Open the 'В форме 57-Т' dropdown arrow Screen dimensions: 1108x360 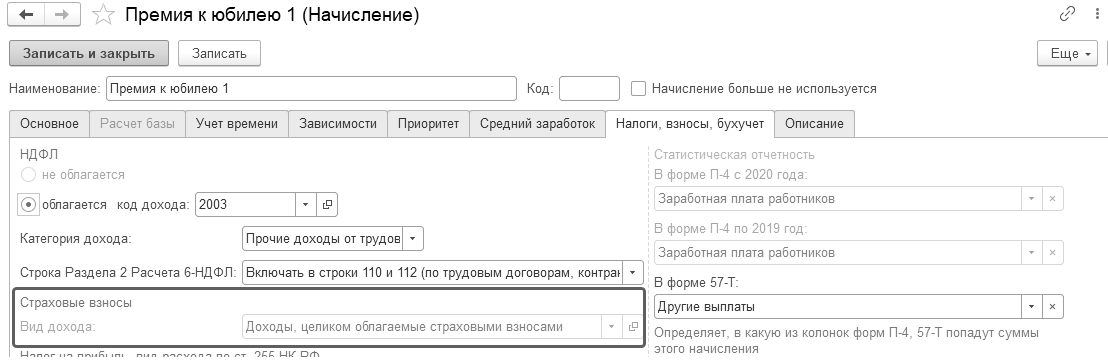tap(1032, 306)
